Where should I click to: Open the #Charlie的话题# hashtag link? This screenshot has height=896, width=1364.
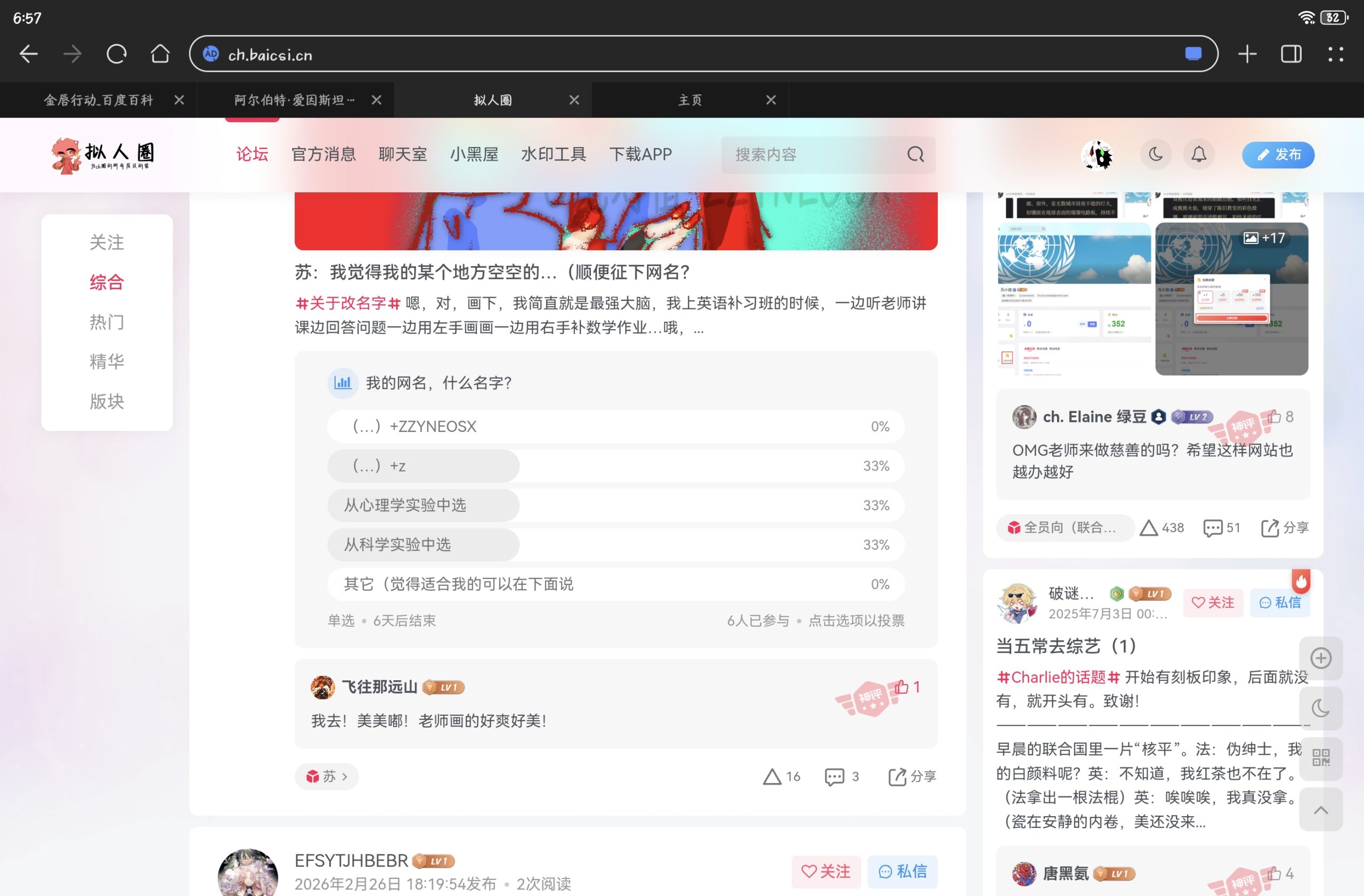click(1059, 677)
